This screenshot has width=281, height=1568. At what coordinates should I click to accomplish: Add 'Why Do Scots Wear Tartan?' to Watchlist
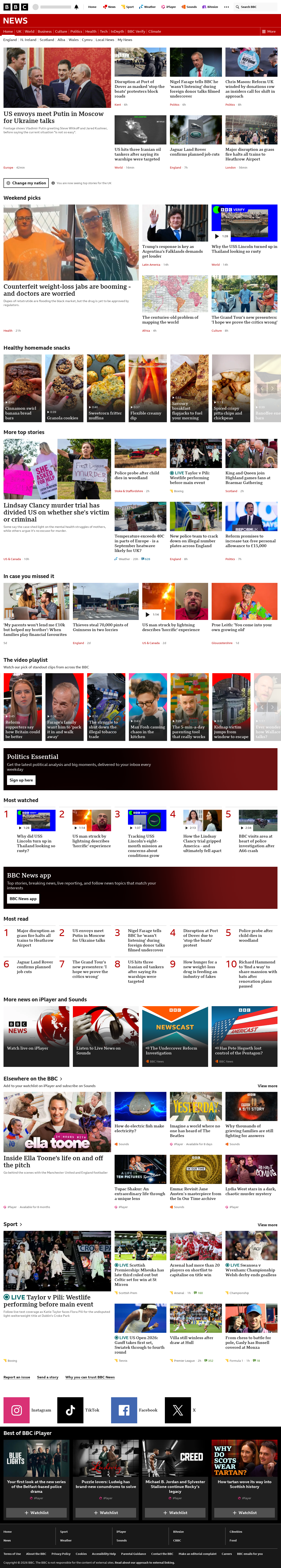point(244,1513)
